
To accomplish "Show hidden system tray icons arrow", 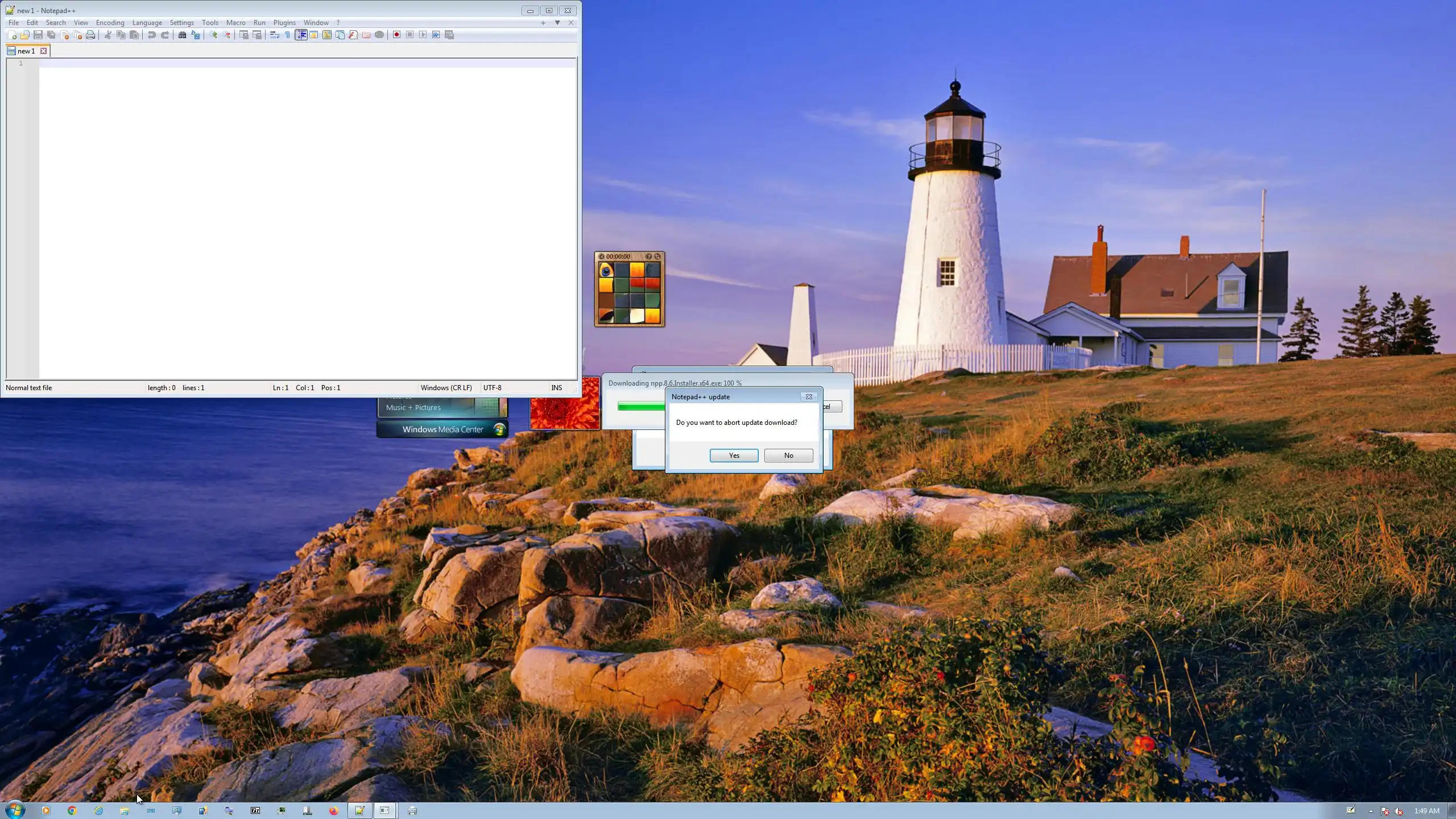I will coord(1371,811).
